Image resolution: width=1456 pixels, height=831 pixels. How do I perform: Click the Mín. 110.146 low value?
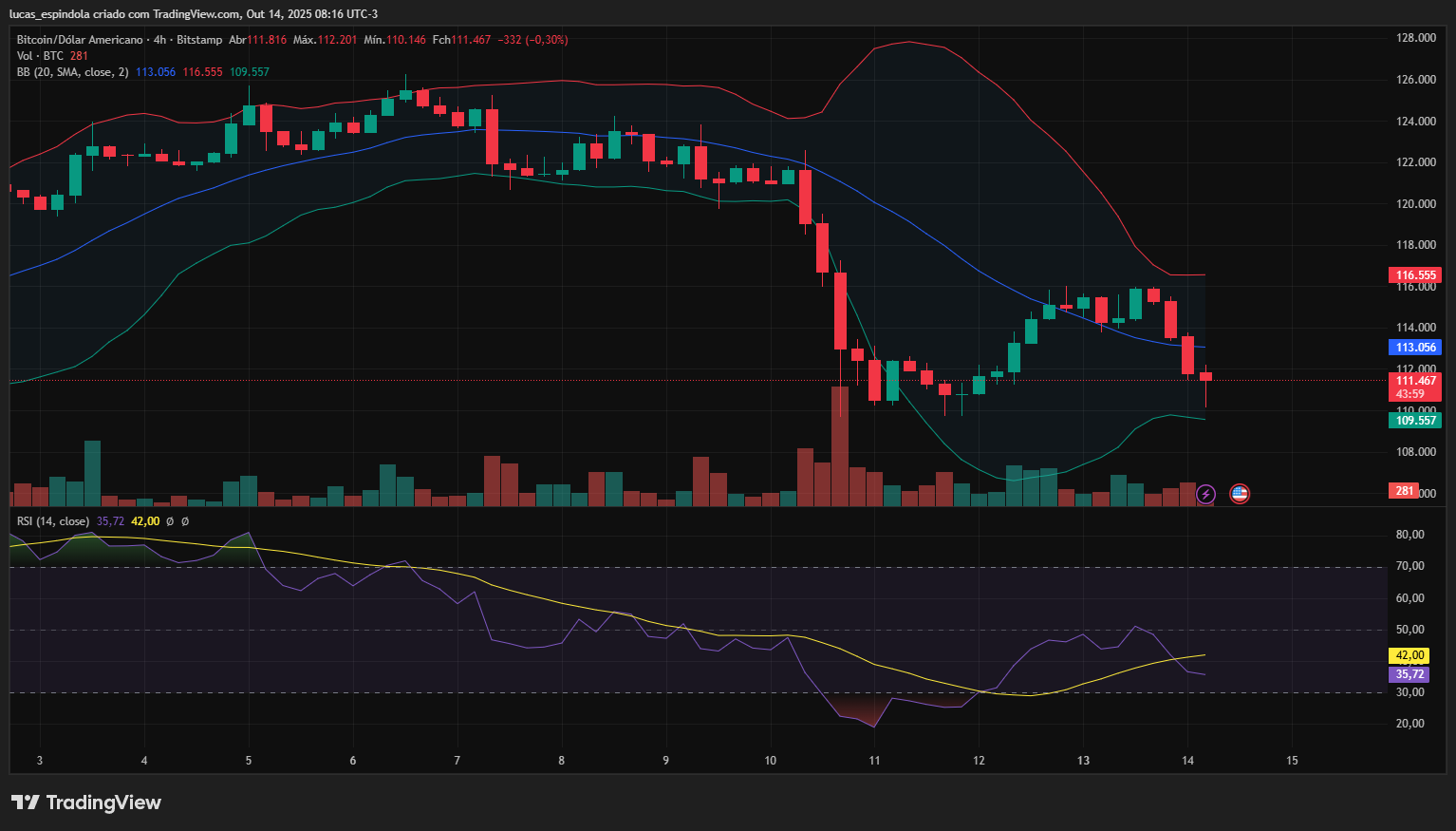click(x=395, y=40)
